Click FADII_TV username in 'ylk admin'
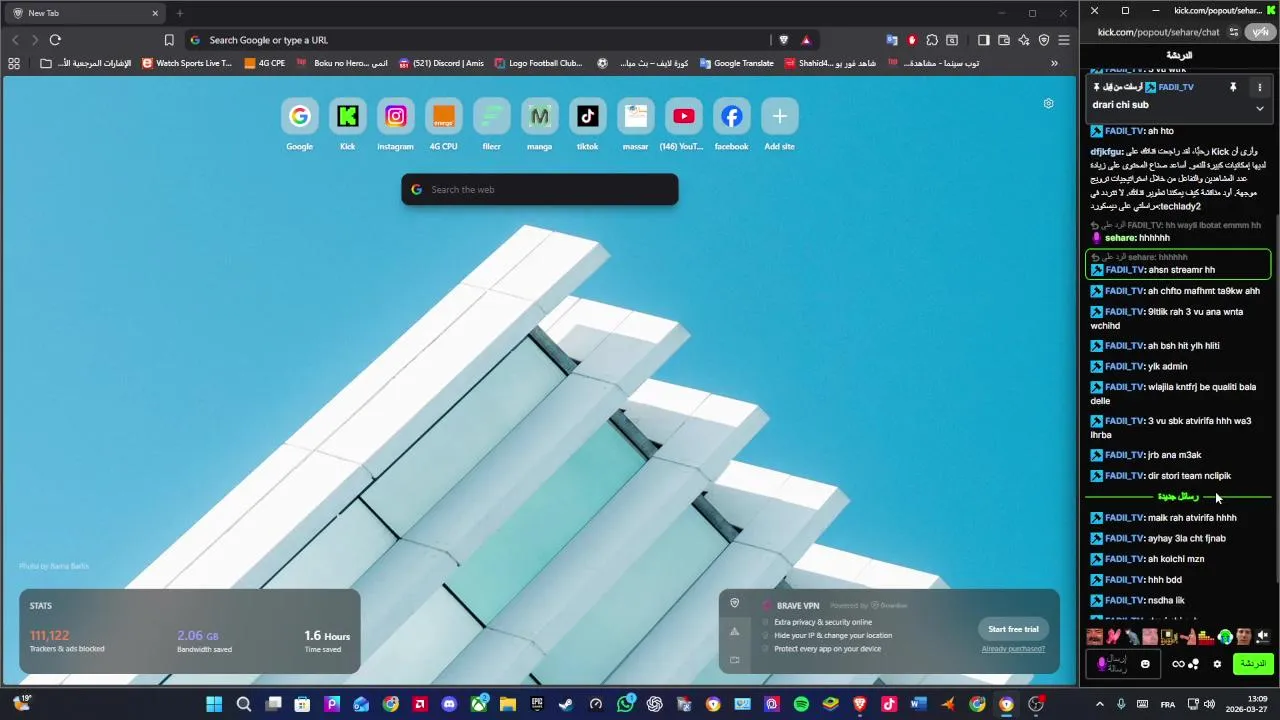Viewport: 1280px width, 720px height. pyautogui.click(x=1124, y=366)
